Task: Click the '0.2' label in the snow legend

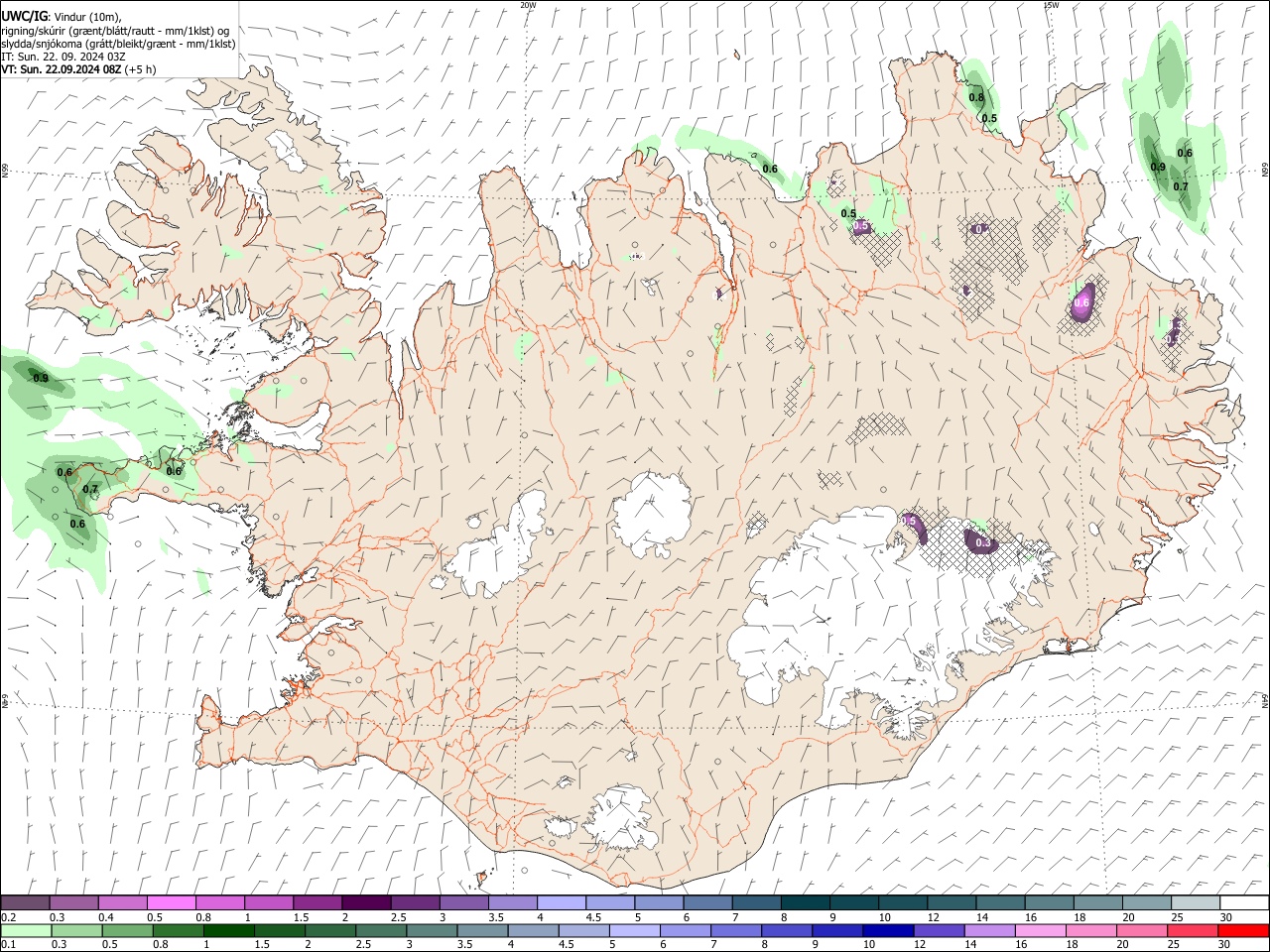Action: coord(8,917)
